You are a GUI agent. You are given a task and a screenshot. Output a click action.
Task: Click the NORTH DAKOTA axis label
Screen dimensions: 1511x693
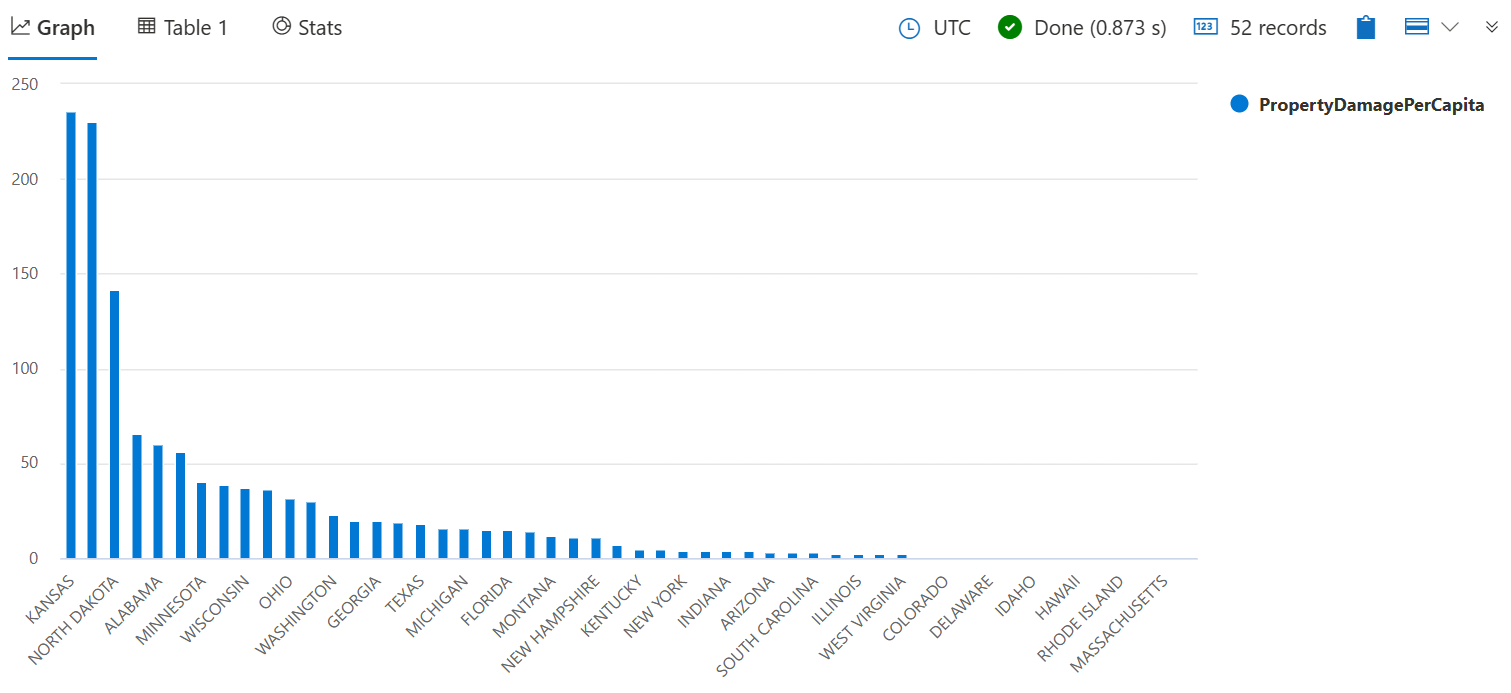pyautogui.click(x=75, y=620)
